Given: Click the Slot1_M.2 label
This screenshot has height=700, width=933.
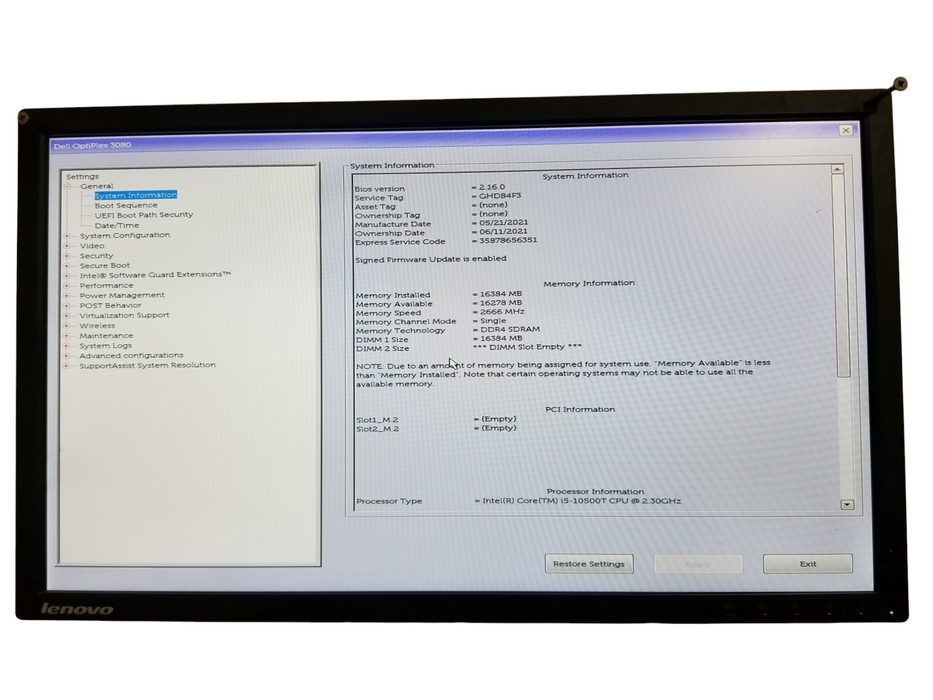Looking at the screenshot, I should tap(377, 420).
